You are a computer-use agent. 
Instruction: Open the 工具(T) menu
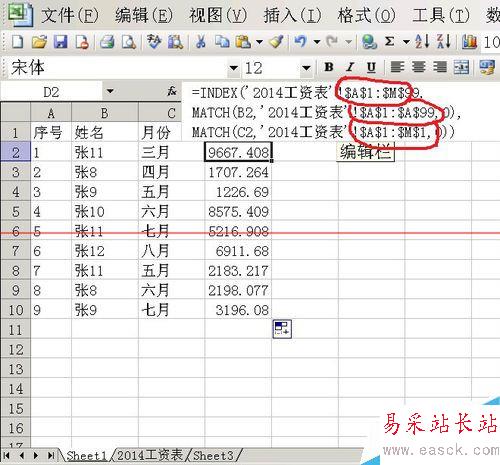pyautogui.click(x=441, y=15)
